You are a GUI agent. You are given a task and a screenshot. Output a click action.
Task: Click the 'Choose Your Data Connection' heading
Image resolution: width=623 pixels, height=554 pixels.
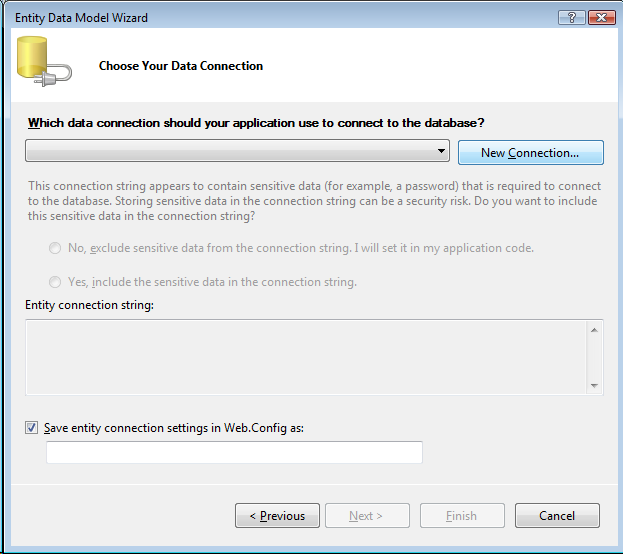[x=181, y=66]
